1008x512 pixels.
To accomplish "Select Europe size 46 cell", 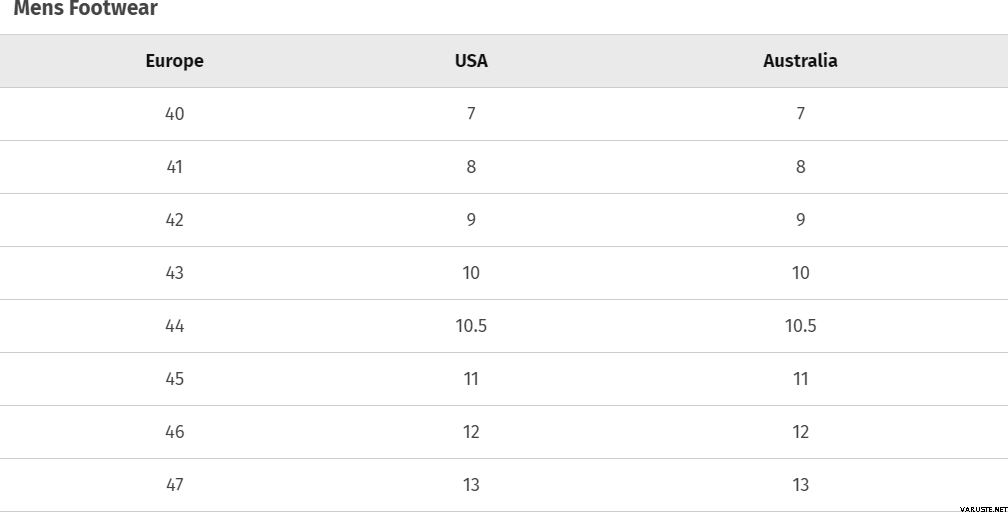I will (174, 432).
